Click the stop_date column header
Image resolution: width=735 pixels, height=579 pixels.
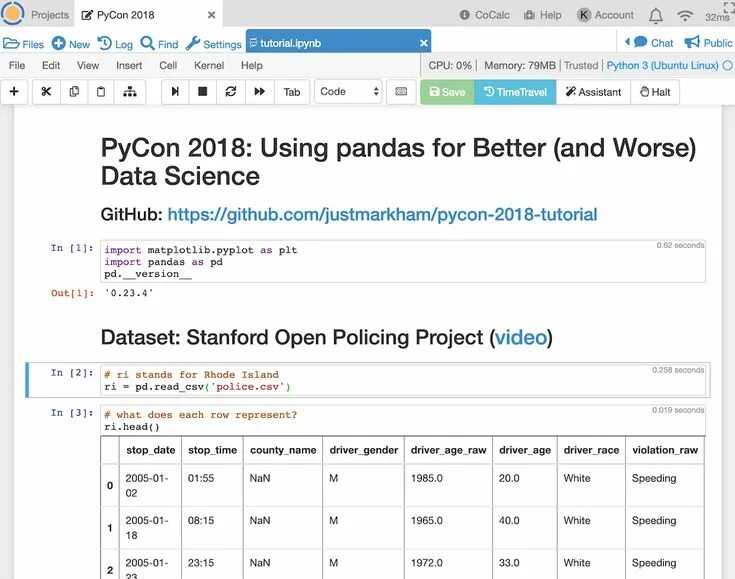coord(150,450)
